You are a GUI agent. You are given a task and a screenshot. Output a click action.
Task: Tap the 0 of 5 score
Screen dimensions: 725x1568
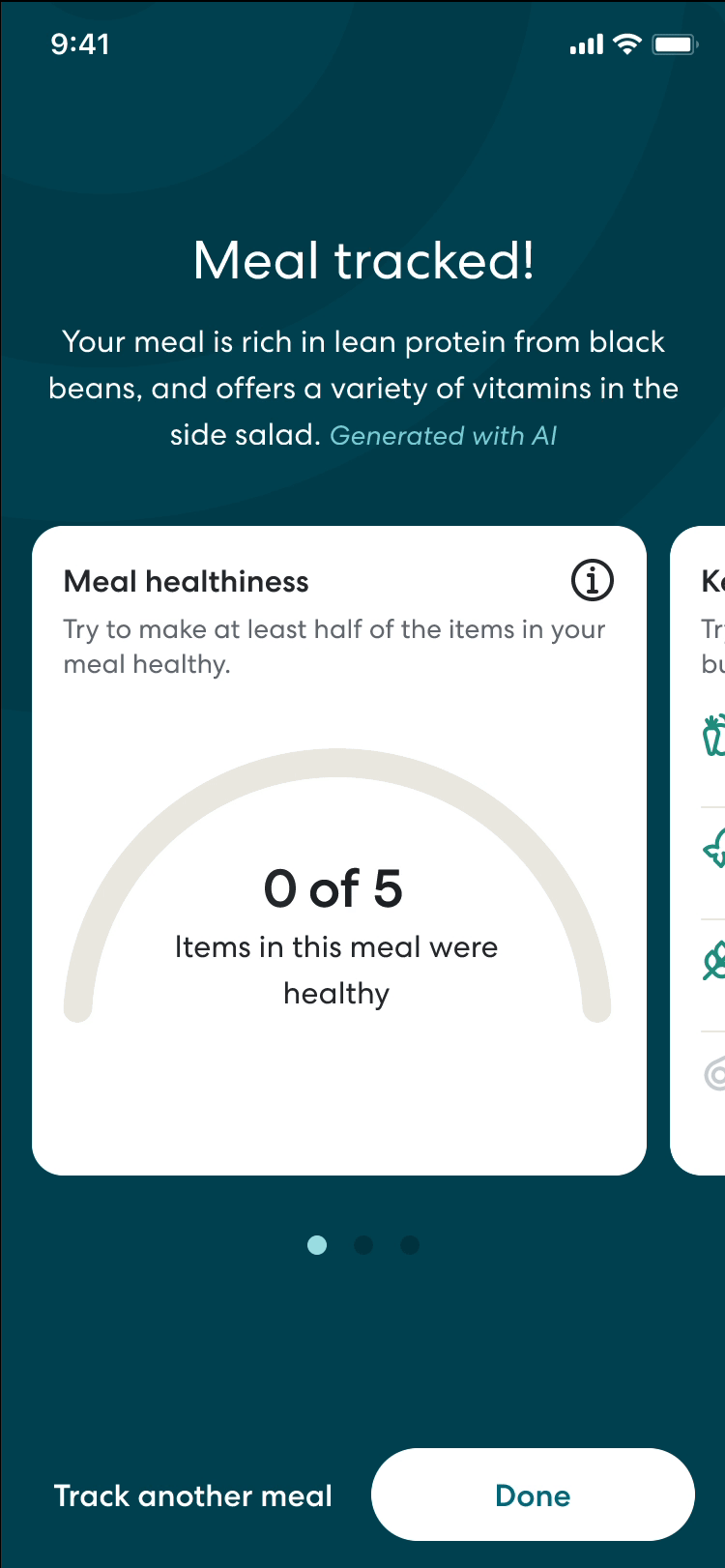coord(333,888)
